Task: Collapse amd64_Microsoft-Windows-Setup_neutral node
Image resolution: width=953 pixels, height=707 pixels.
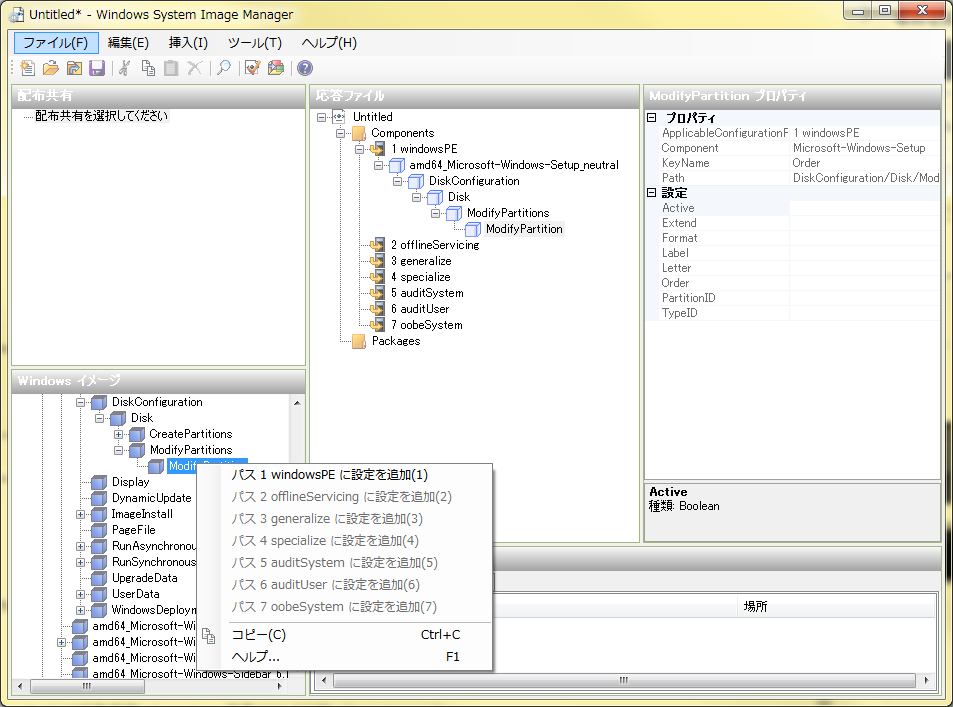Action: [378, 165]
